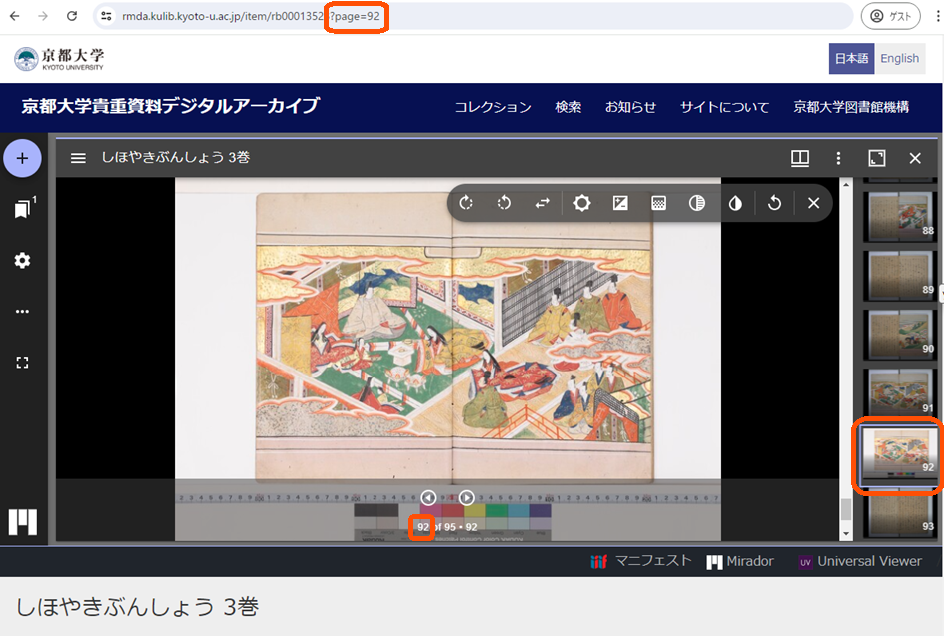Toggle window sidebar hamburger menu
Viewport: 944px width, 636px height.
tap(78, 158)
